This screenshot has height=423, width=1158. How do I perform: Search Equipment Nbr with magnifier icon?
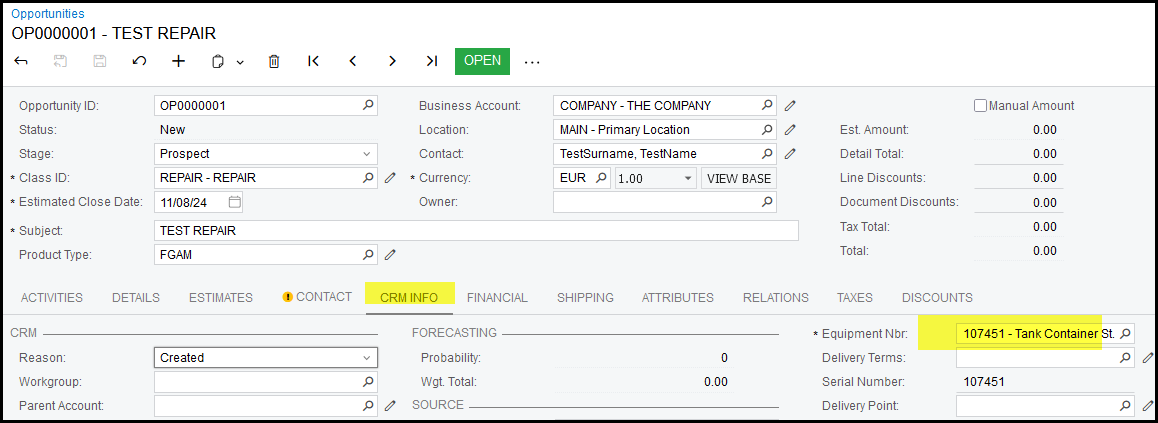(1123, 333)
